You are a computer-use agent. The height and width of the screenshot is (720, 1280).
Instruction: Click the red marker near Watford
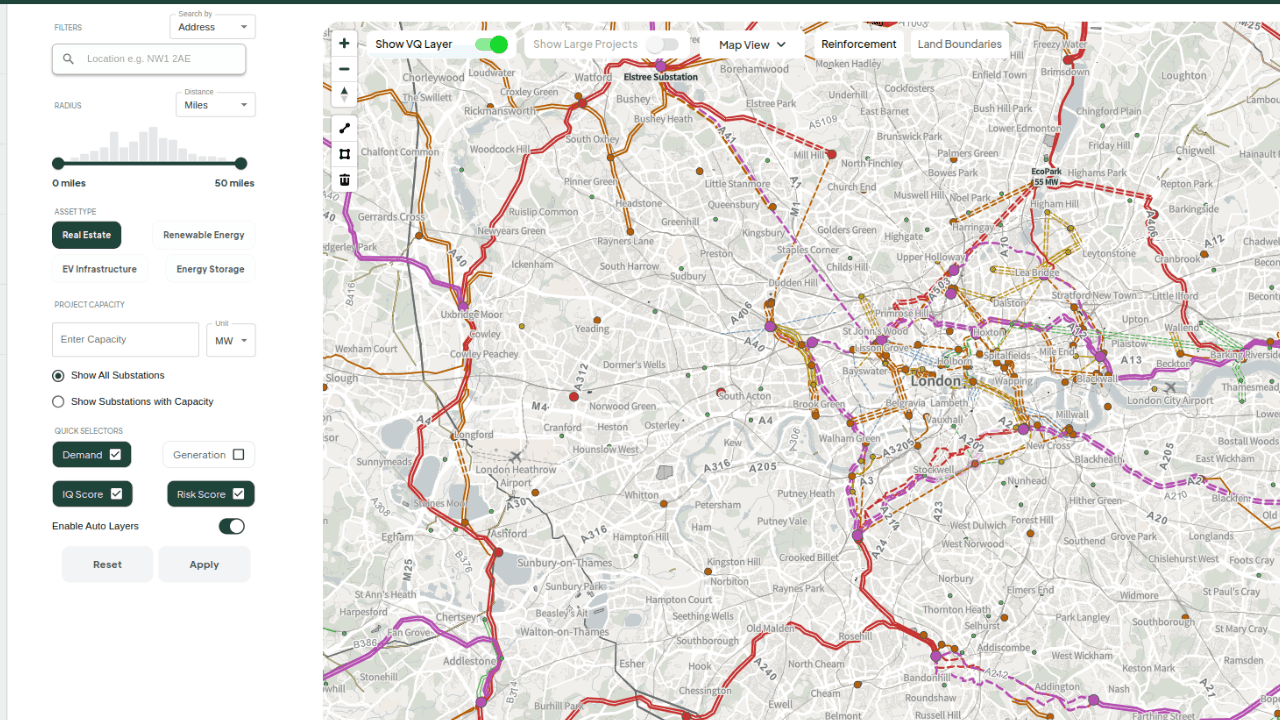(x=581, y=102)
